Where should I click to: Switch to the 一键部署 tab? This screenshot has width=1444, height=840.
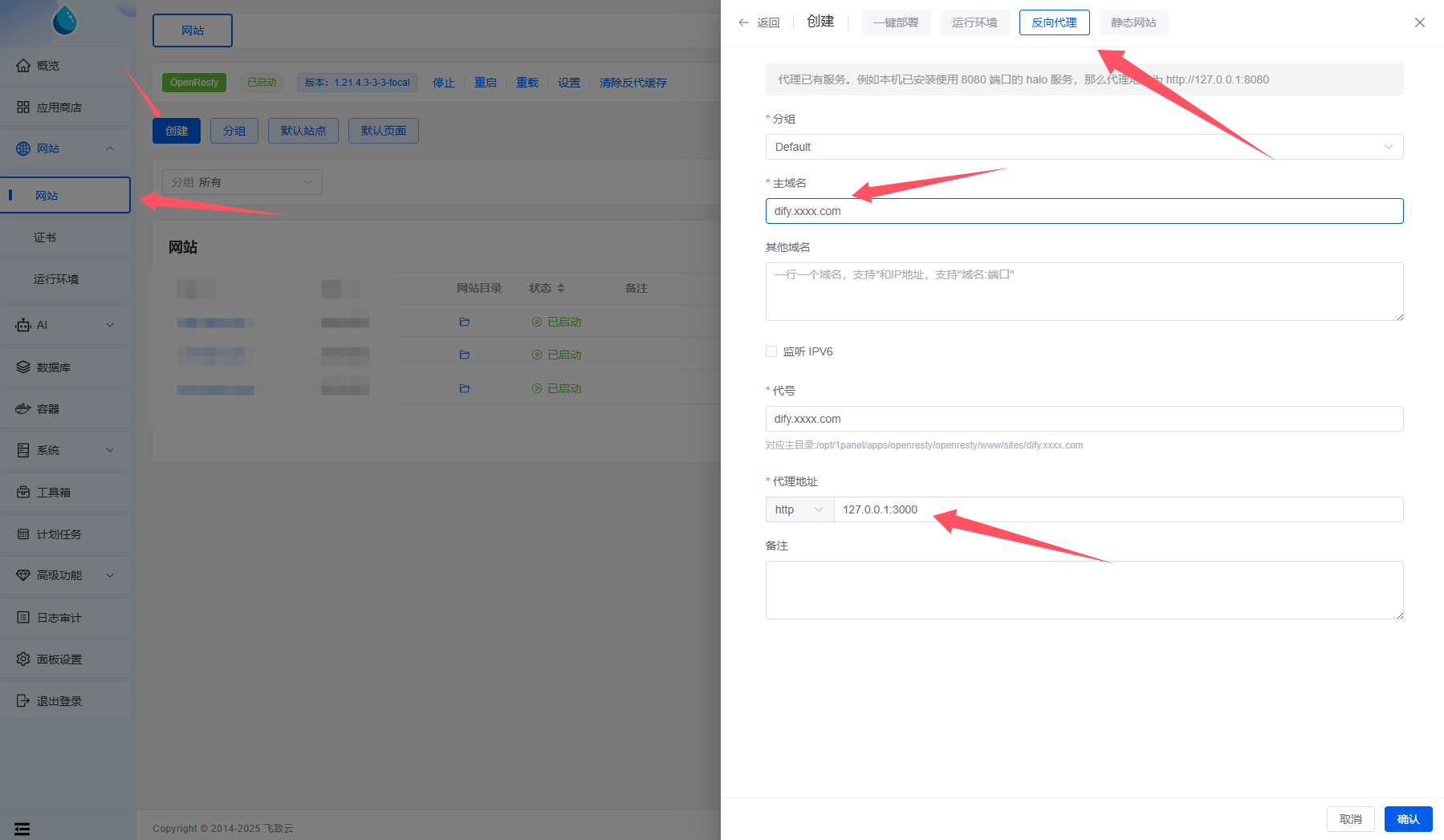tap(896, 22)
